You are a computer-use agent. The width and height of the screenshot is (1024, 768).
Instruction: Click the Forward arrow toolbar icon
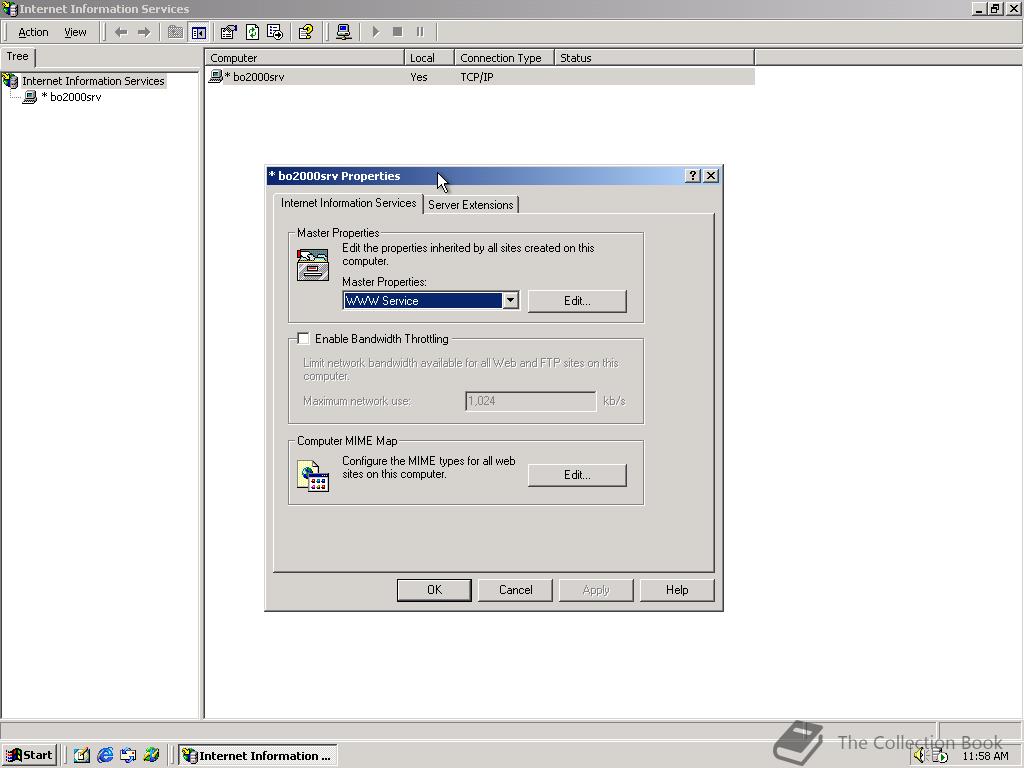144,32
